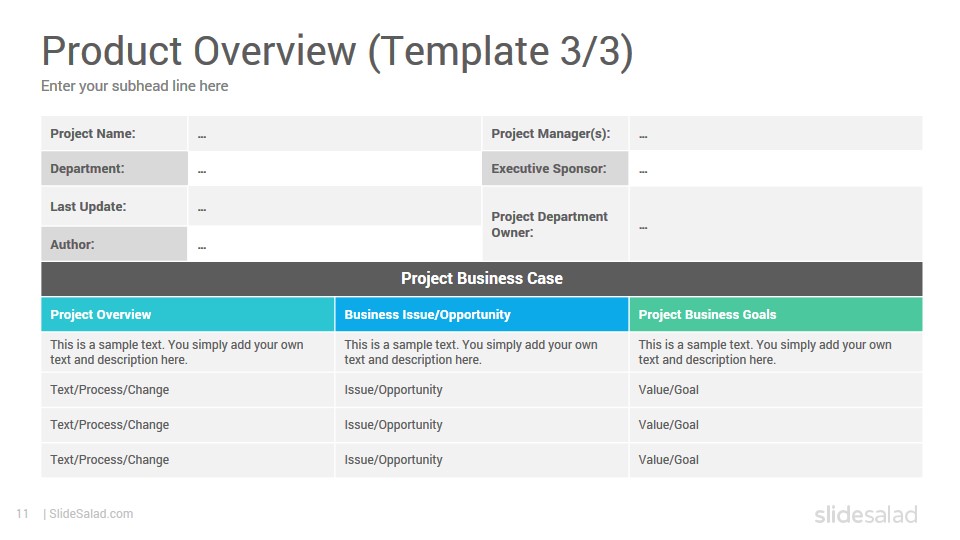Select the Last Update value field
The height and width of the screenshot is (540, 960).
335,206
